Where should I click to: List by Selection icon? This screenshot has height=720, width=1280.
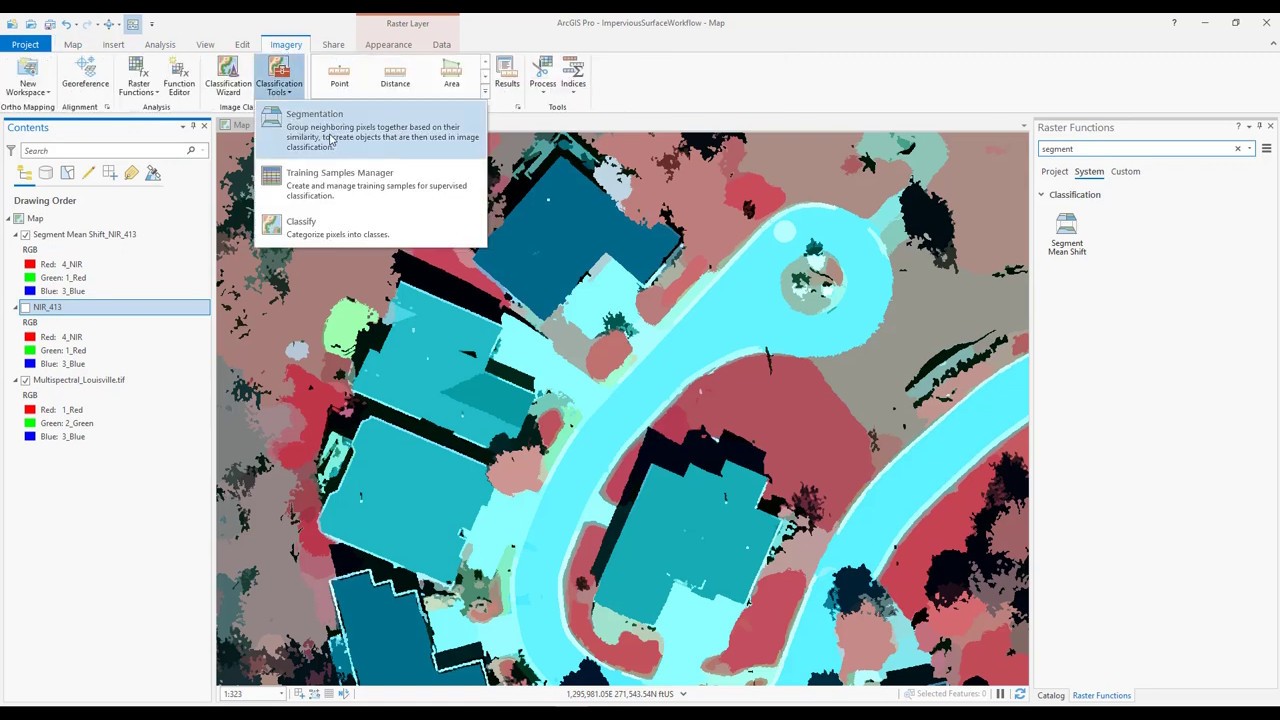click(x=67, y=173)
